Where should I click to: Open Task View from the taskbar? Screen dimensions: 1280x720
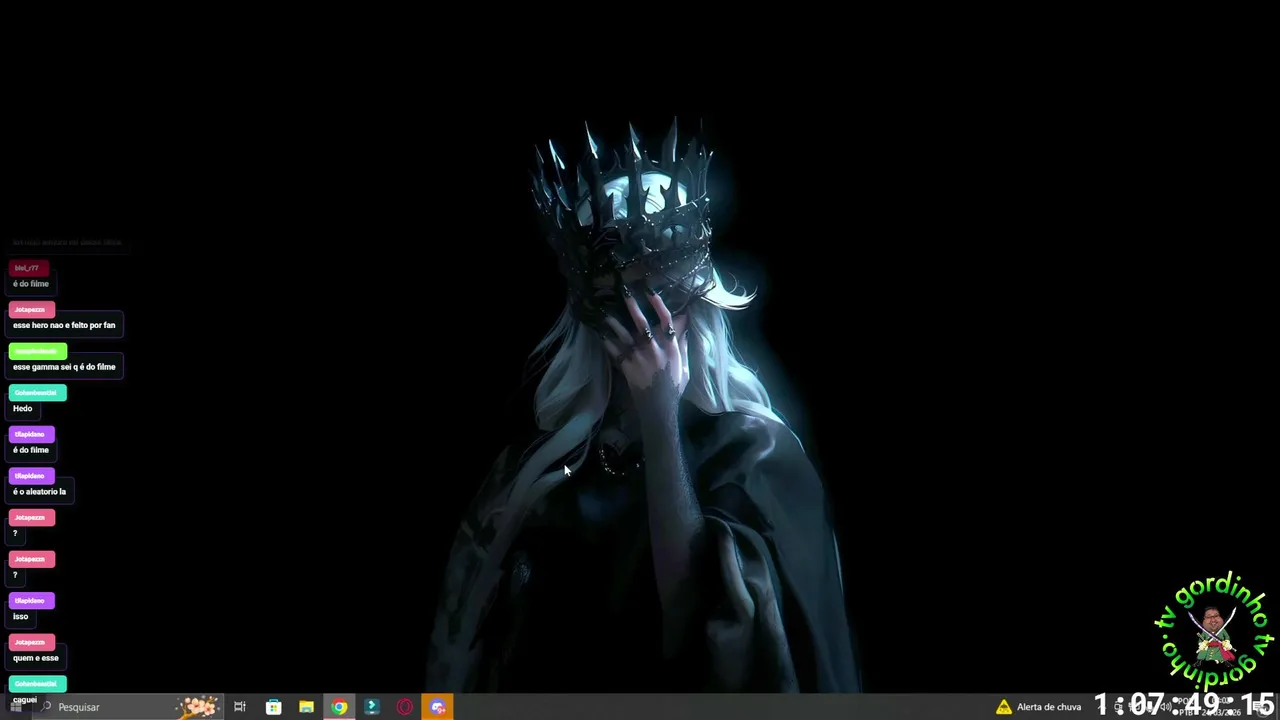pyautogui.click(x=240, y=707)
